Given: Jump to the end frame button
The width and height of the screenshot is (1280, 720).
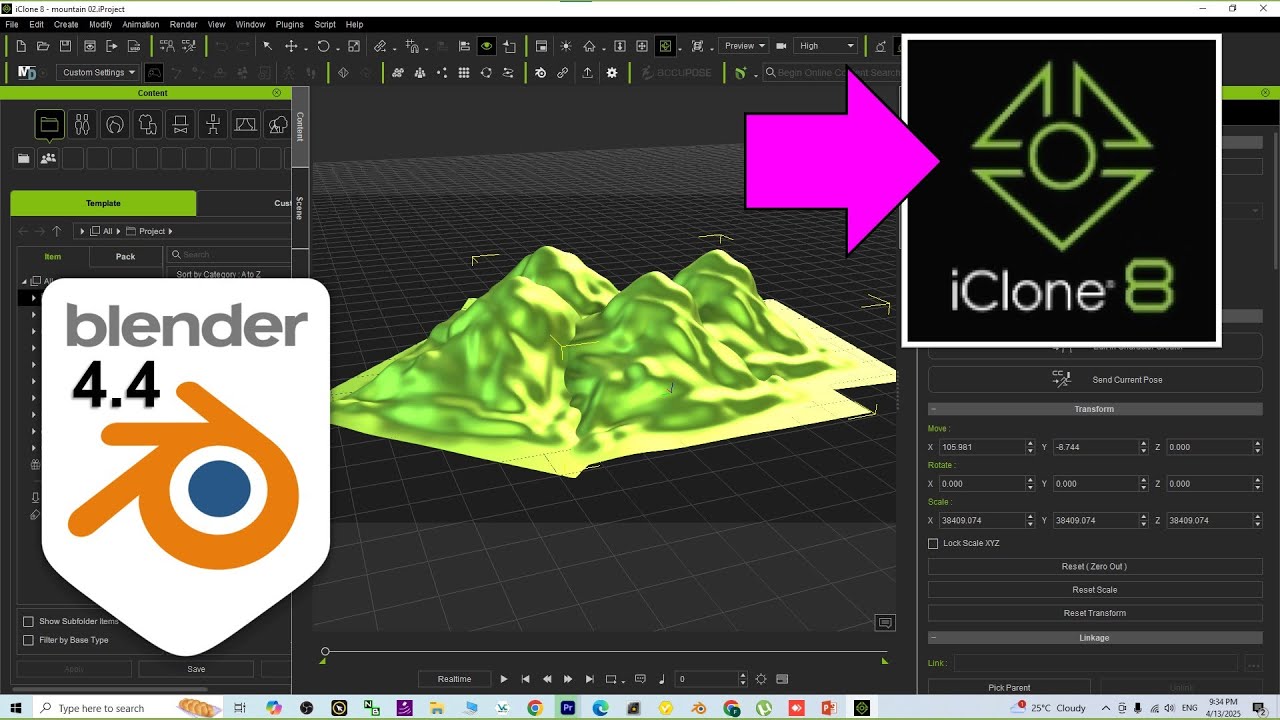Looking at the screenshot, I should (x=590, y=679).
